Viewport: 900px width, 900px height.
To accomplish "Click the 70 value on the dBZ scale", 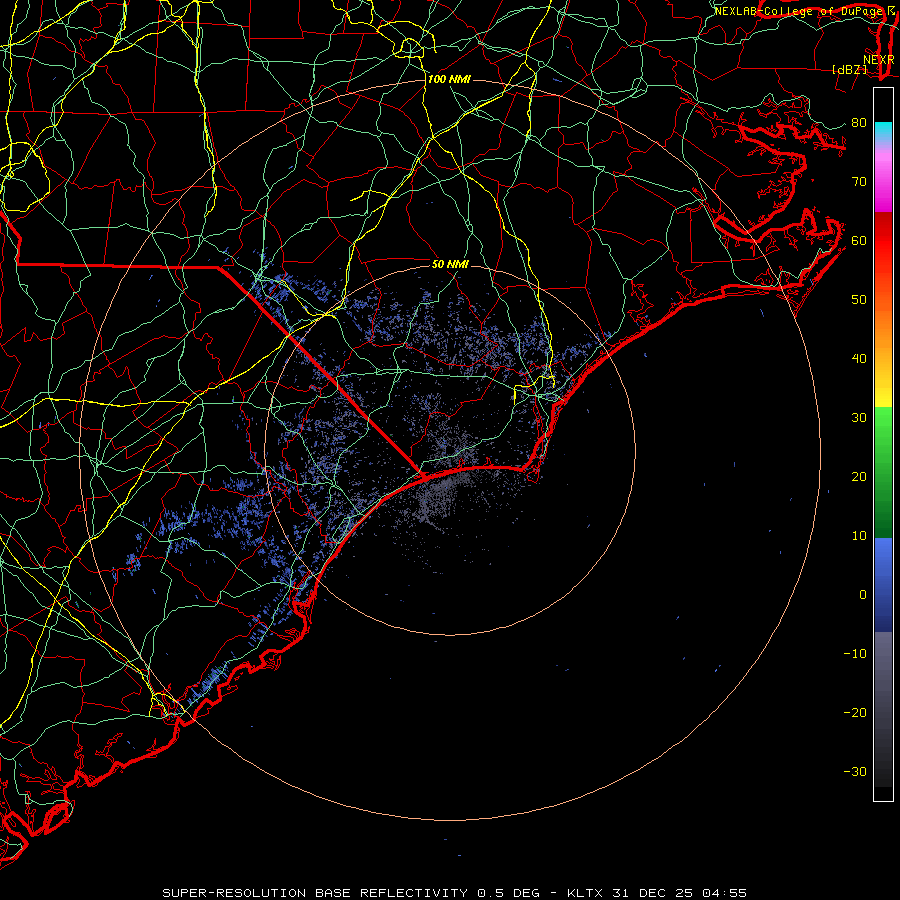I will click(x=859, y=182).
